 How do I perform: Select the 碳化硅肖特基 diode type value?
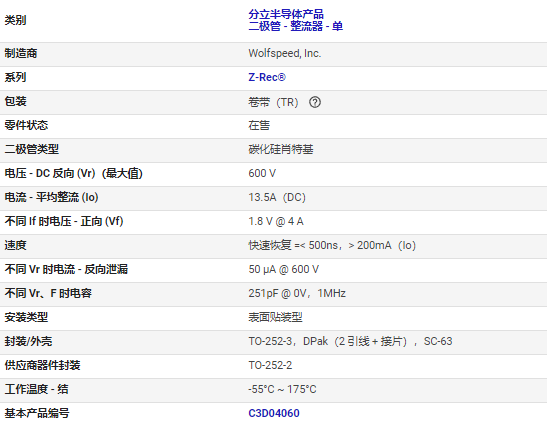click(x=281, y=149)
